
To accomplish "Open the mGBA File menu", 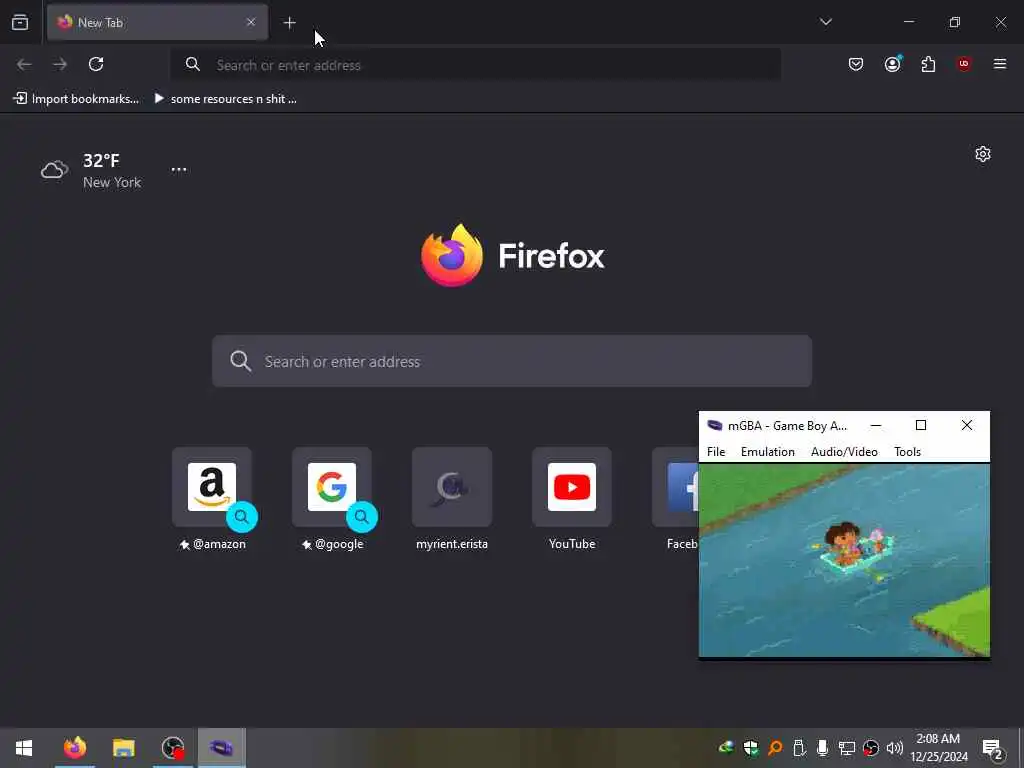I will coord(716,452).
